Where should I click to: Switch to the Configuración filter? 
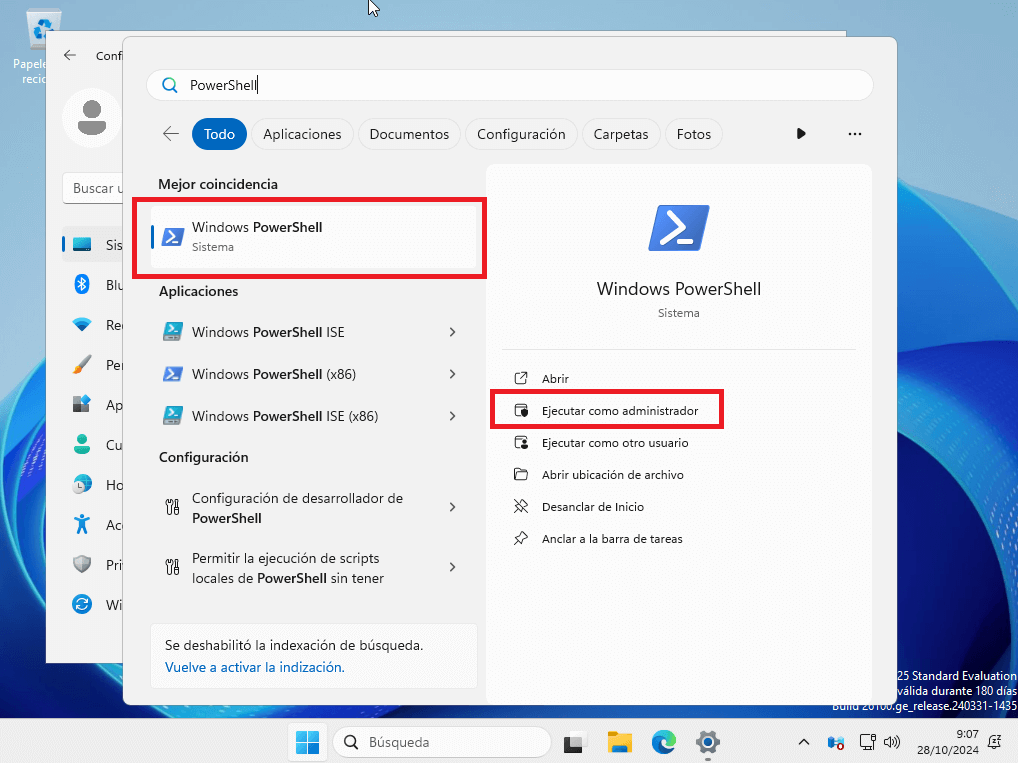[521, 134]
